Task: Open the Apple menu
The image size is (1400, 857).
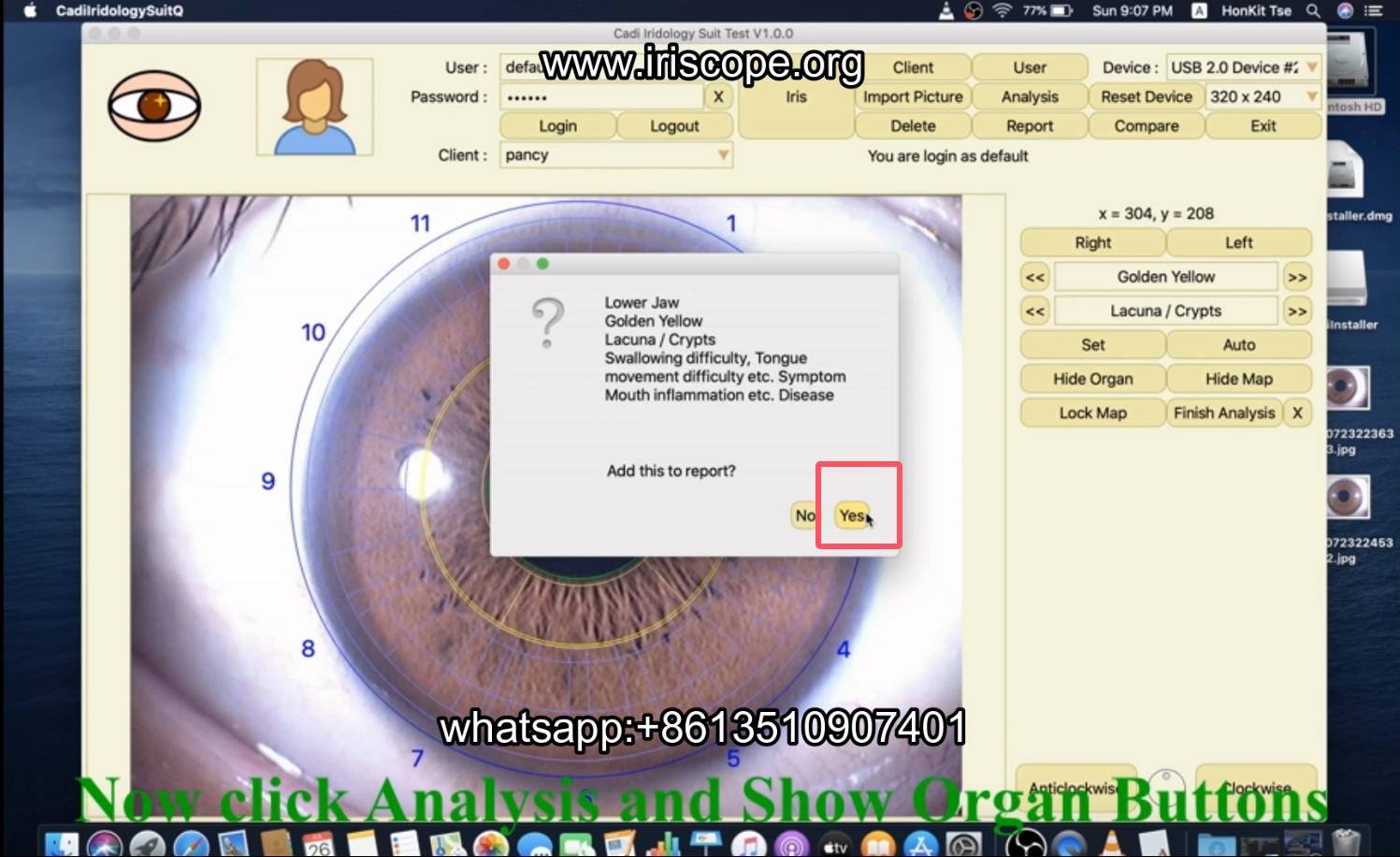Action: pos(29,10)
